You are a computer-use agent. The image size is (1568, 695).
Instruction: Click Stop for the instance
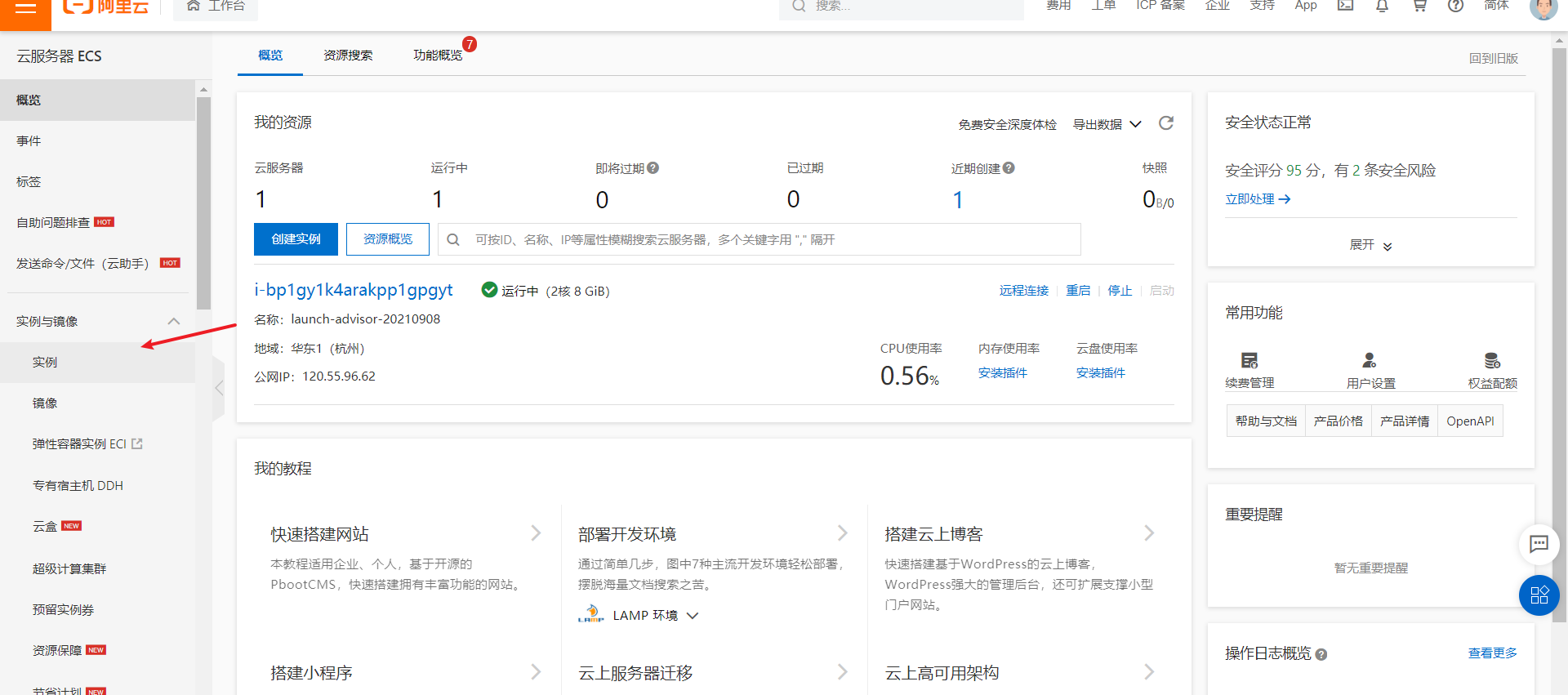pyautogui.click(x=1120, y=291)
